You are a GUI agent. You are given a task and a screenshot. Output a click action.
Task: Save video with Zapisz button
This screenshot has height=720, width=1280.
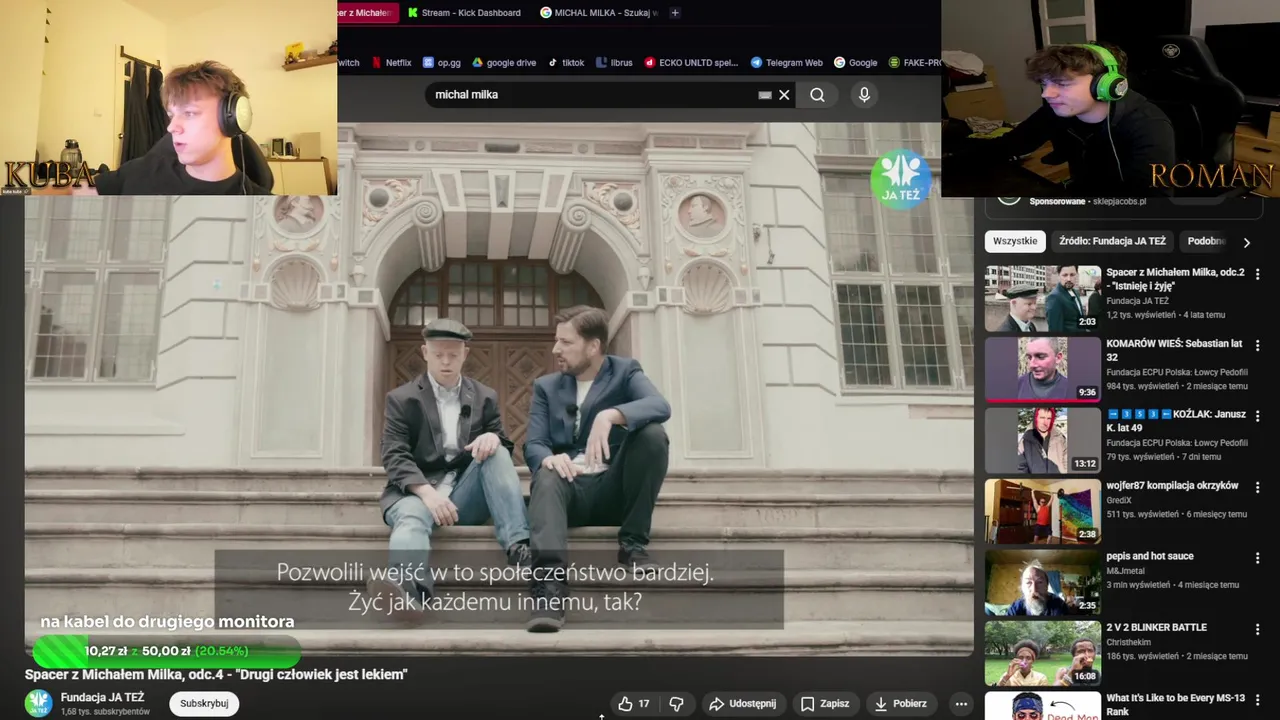825,704
